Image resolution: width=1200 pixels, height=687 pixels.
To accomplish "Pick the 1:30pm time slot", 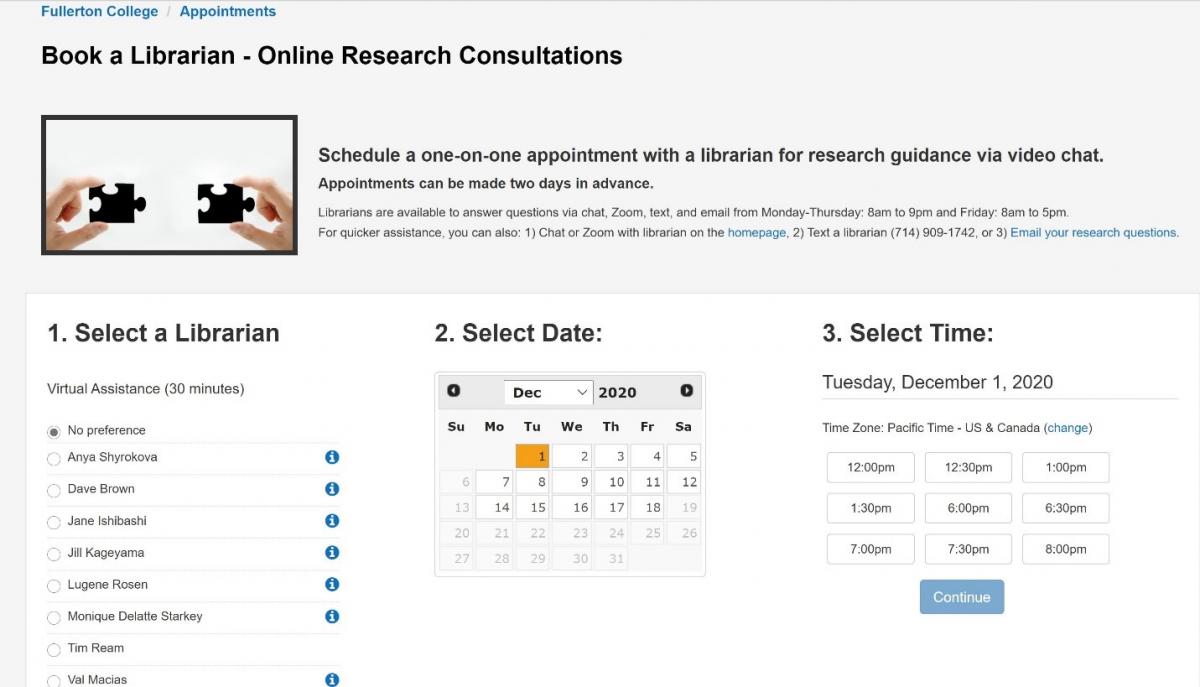I will tap(871, 508).
